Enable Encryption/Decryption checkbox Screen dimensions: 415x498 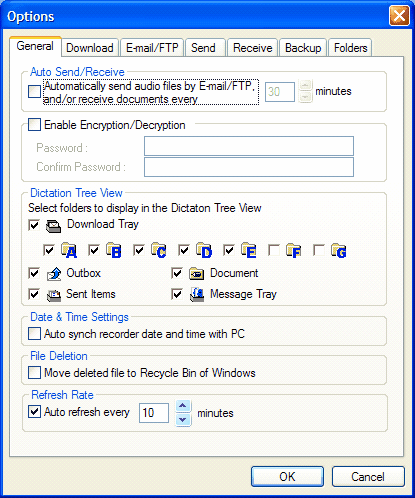(34, 125)
